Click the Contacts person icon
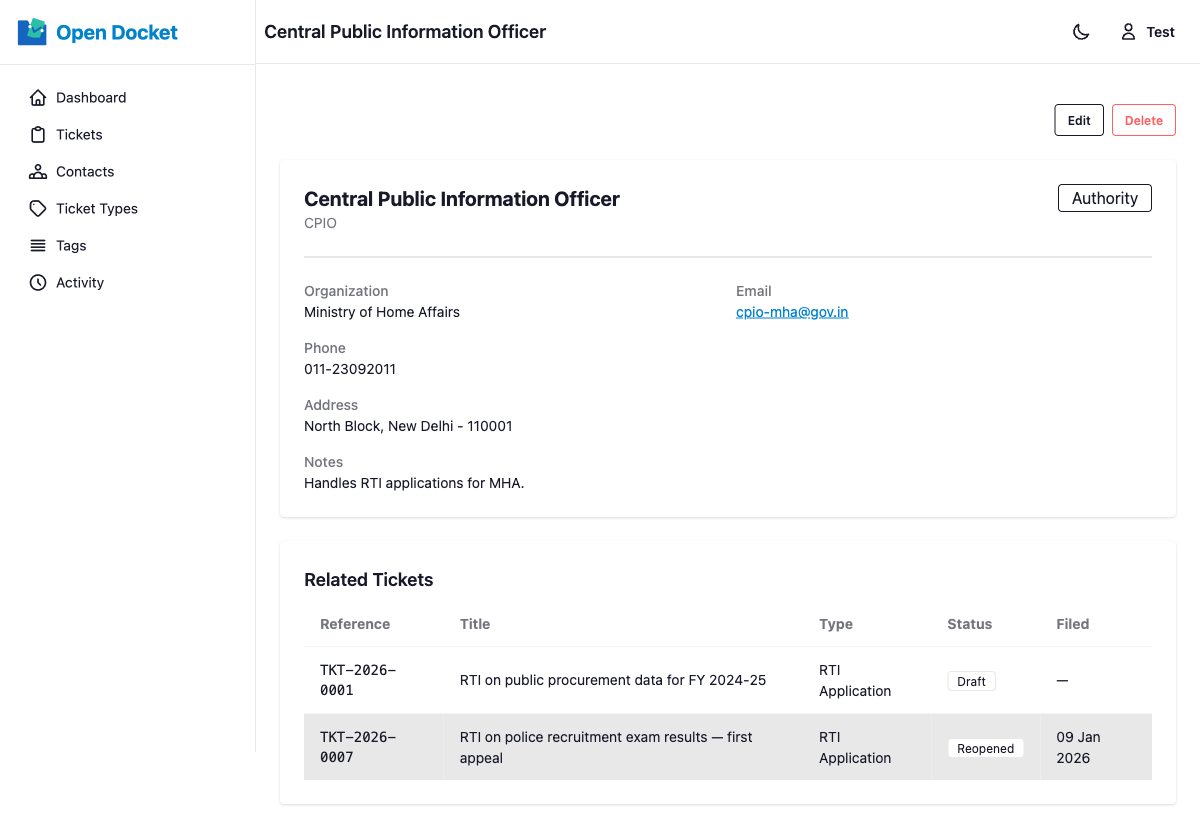The width and height of the screenshot is (1200, 828). (x=38, y=171)
